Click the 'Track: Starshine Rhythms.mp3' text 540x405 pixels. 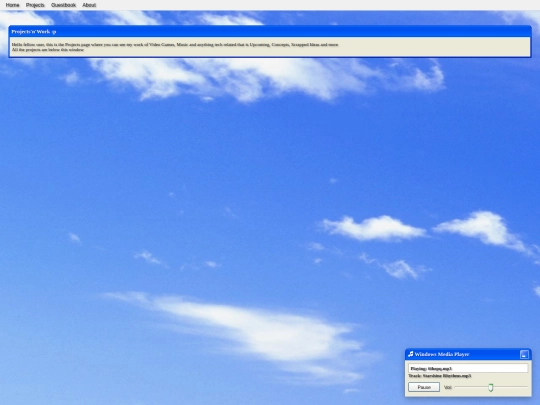tap(440, 376)
